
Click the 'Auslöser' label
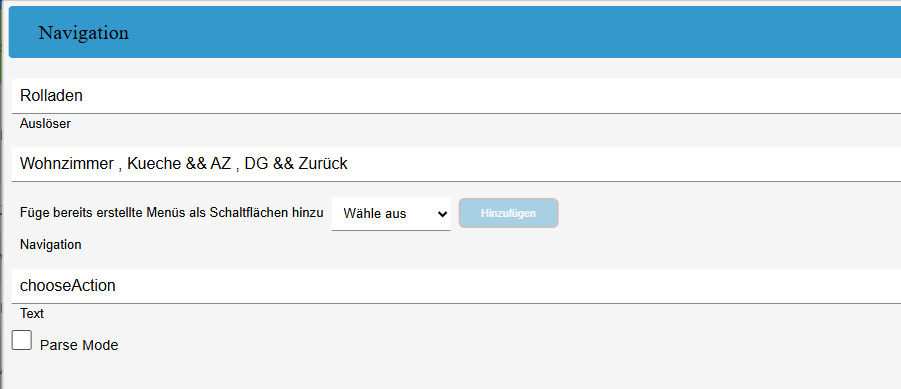pos(45,124)
